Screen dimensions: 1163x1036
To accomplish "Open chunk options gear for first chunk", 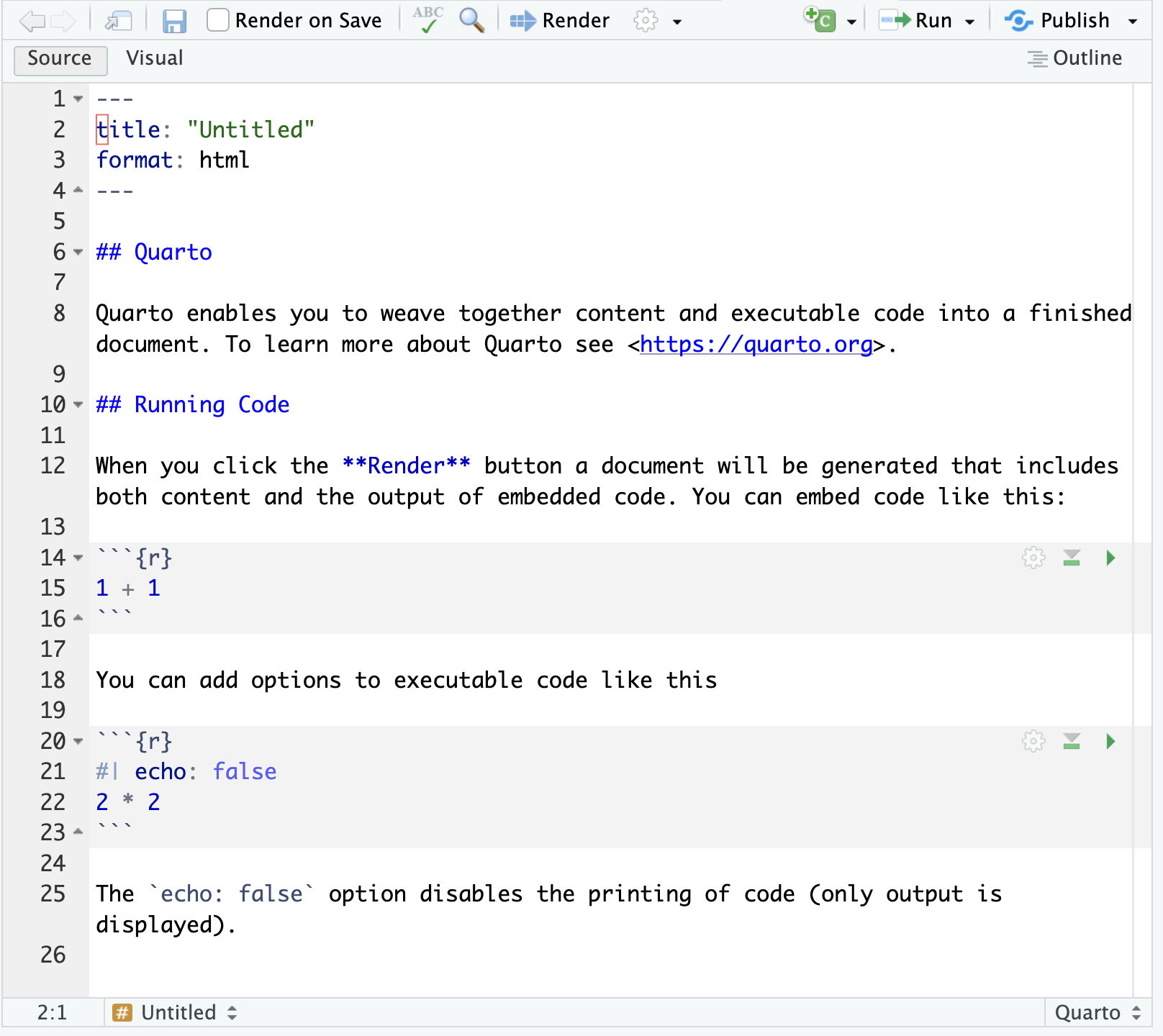I will (1033, 558).
